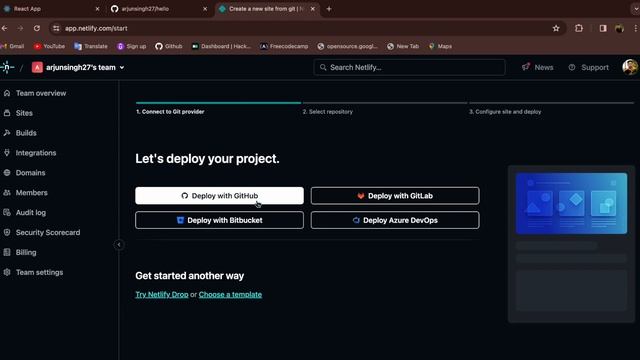Image resolution: width=640 pixels, height=360 pixels.
Task: Open Maps bookmark
Action: (440, 47)
